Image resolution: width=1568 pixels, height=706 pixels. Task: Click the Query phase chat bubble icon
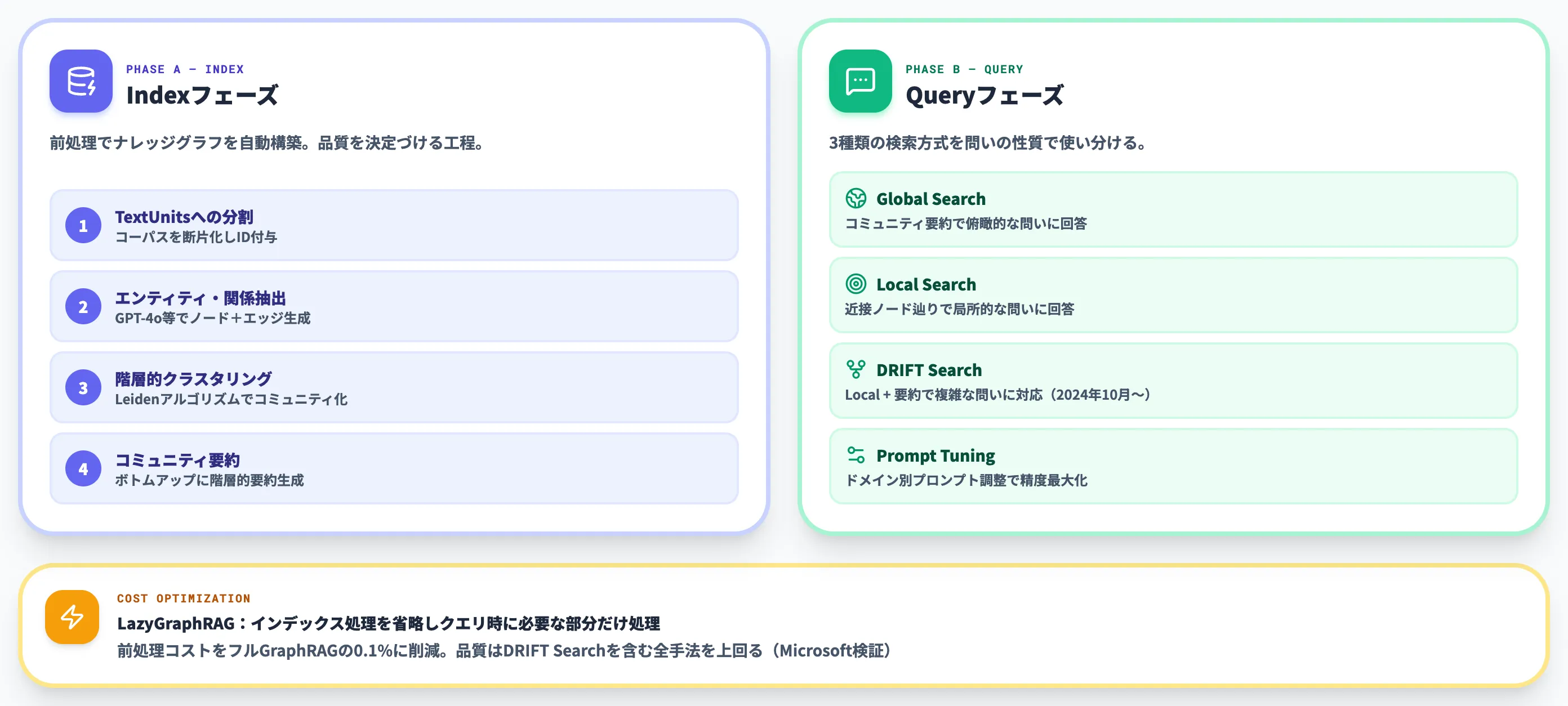[x=860, y=81]
